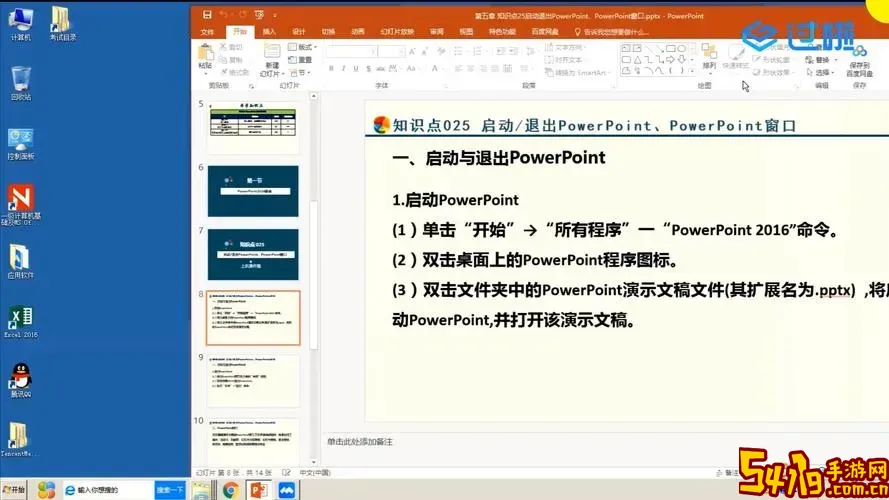The height and width of the screenshot is (500, 889).
Task: Click the Save icon in quick access toolbar
Action: pos(207,15)
